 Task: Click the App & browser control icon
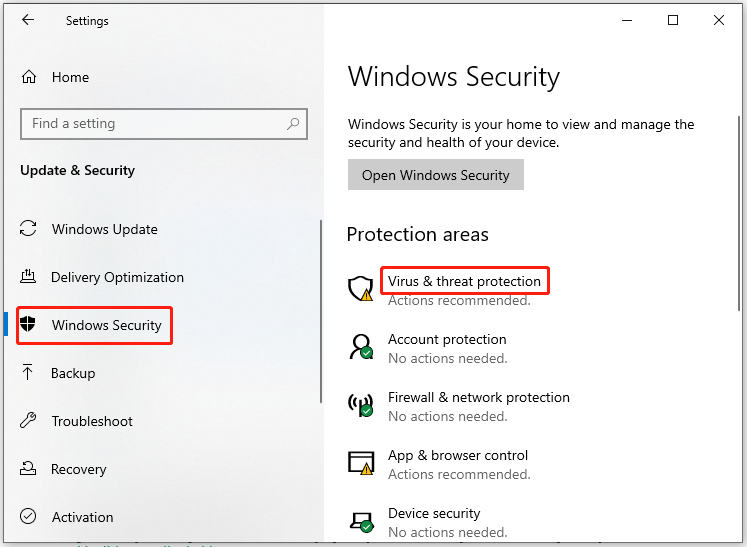point(360,463)
